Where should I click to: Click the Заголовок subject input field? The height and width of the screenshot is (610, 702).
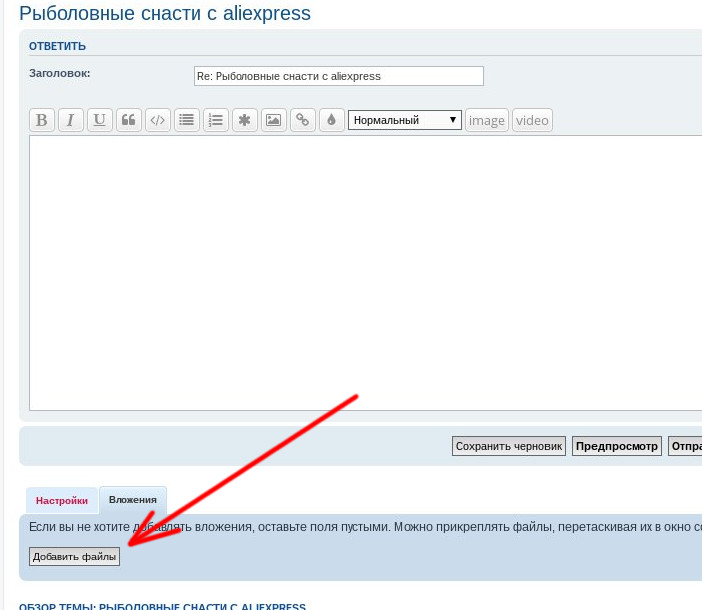tap(338, 76)
